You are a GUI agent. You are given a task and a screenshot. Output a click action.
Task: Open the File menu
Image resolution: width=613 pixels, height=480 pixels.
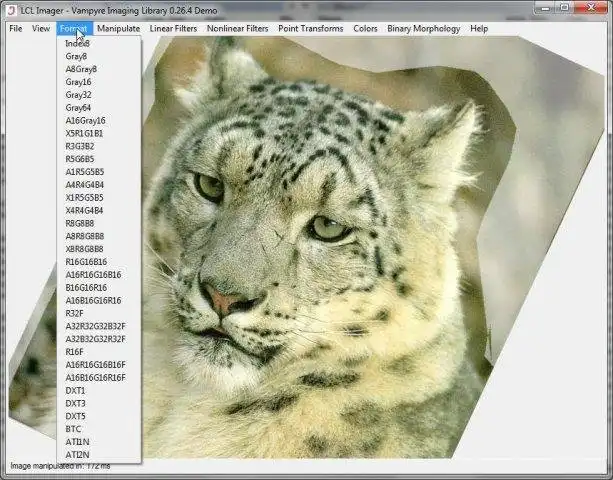click(16, 29)
